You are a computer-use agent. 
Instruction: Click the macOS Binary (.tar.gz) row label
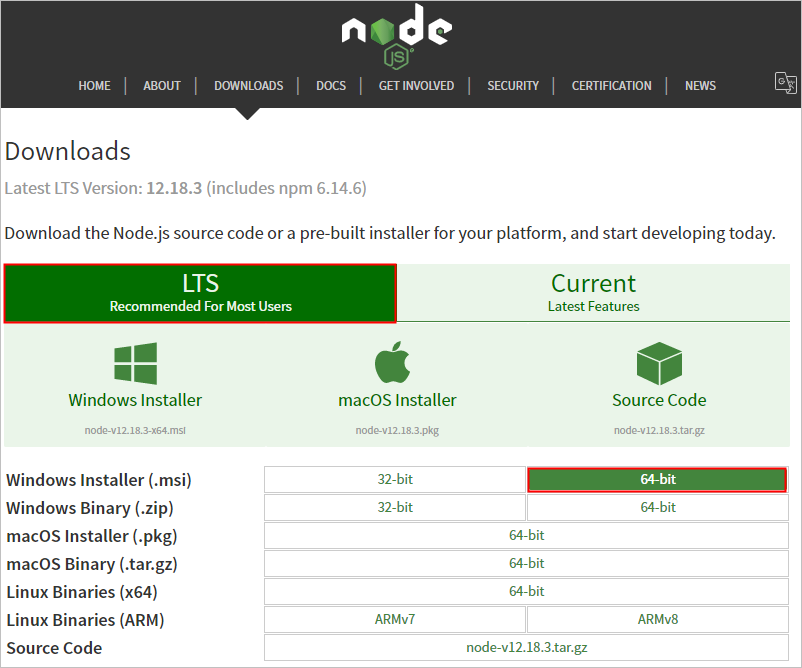click(x=92, y=565)
